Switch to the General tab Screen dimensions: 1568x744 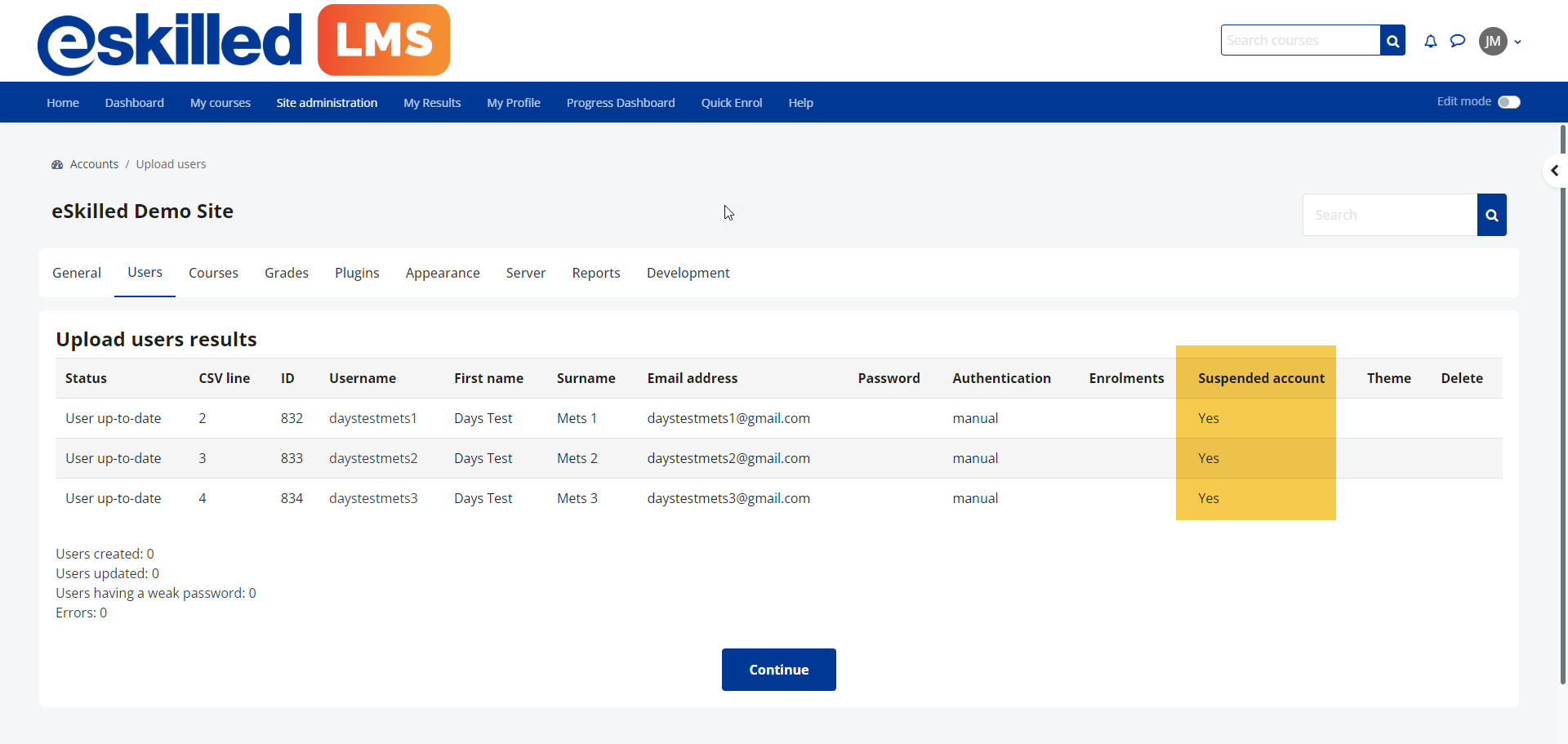click(77, 273)
